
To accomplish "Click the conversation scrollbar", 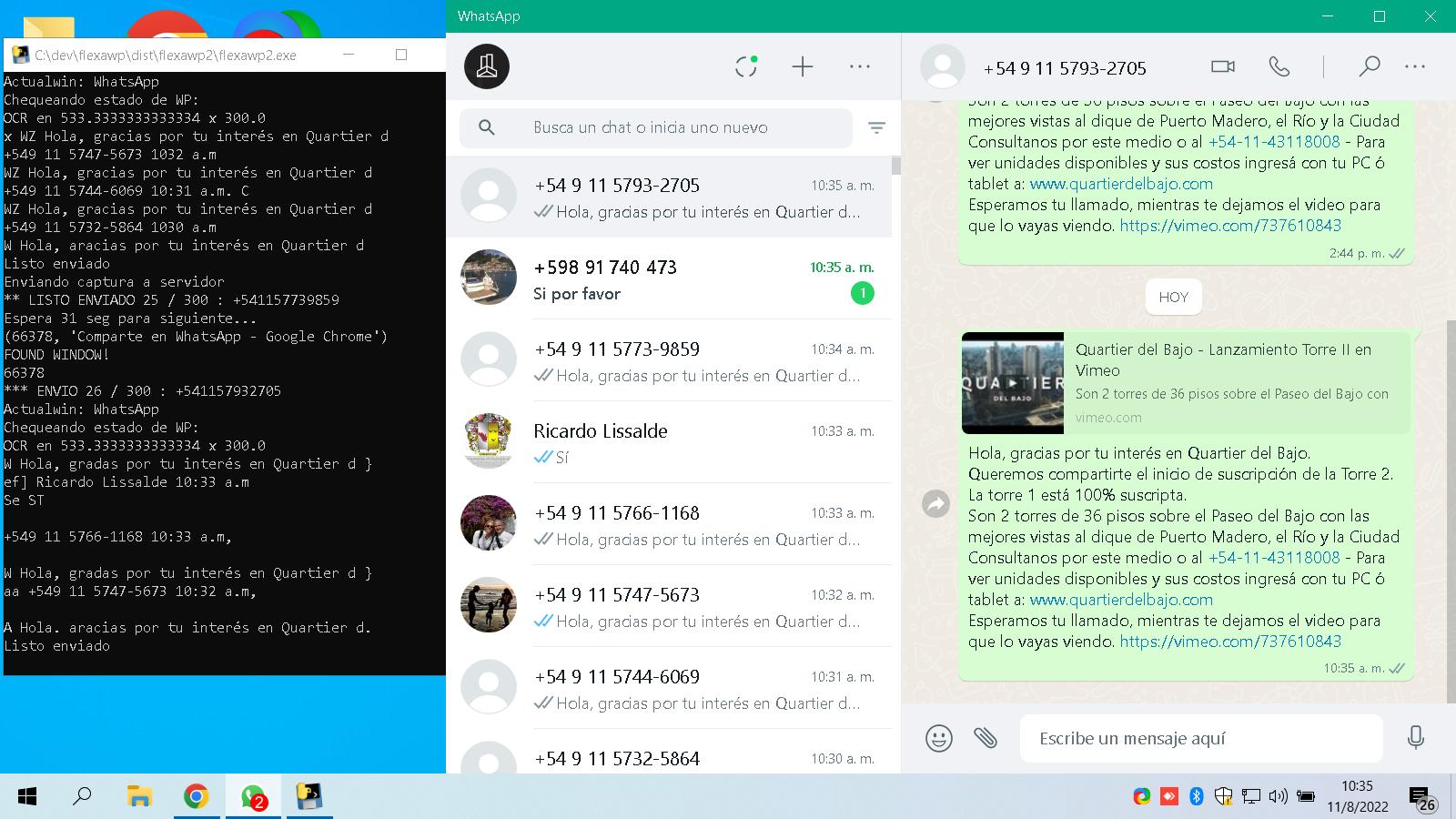I will pyautogui.click(x=1451, y=510).
